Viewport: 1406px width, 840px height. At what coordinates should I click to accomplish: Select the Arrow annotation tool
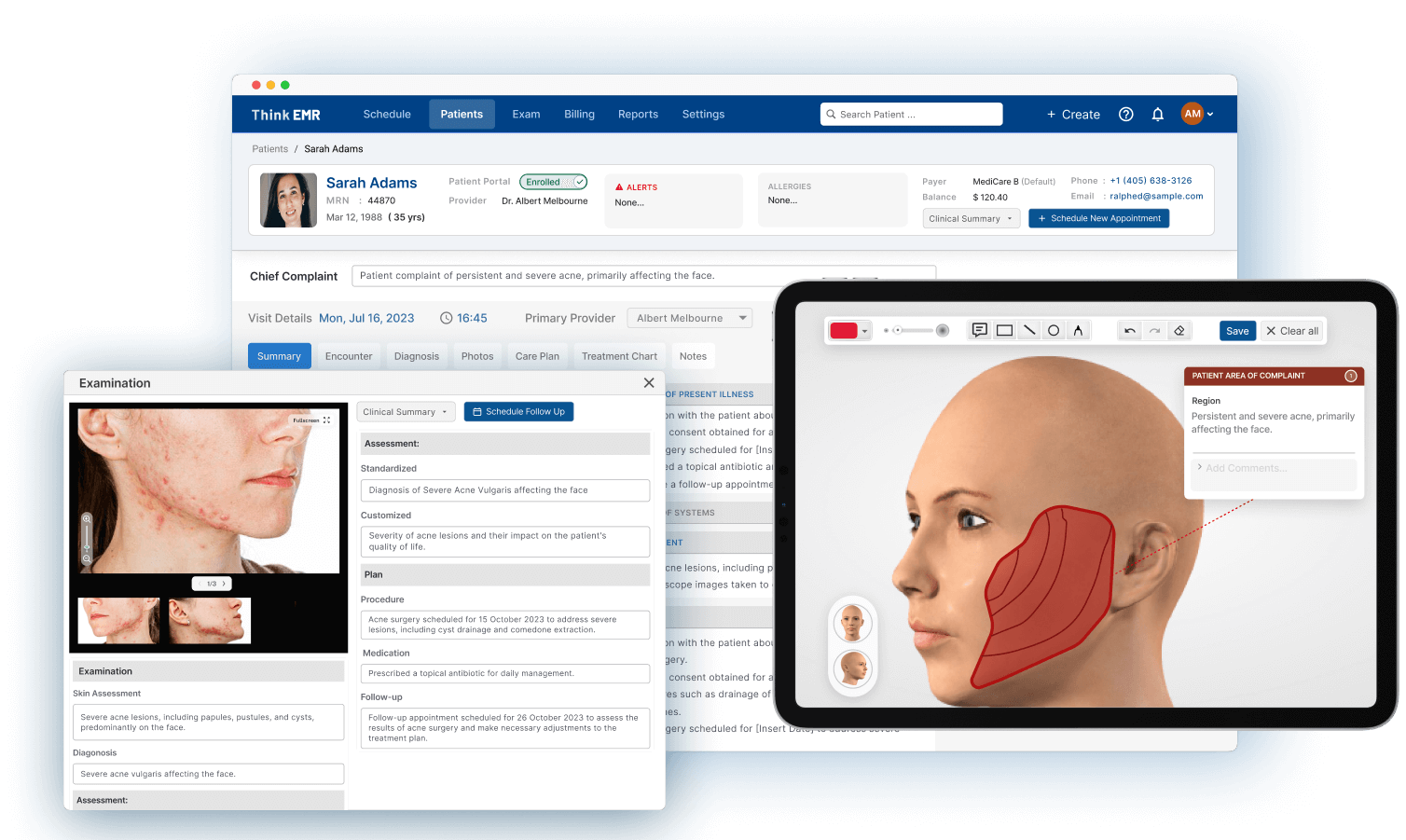(x=1078, y=329)
